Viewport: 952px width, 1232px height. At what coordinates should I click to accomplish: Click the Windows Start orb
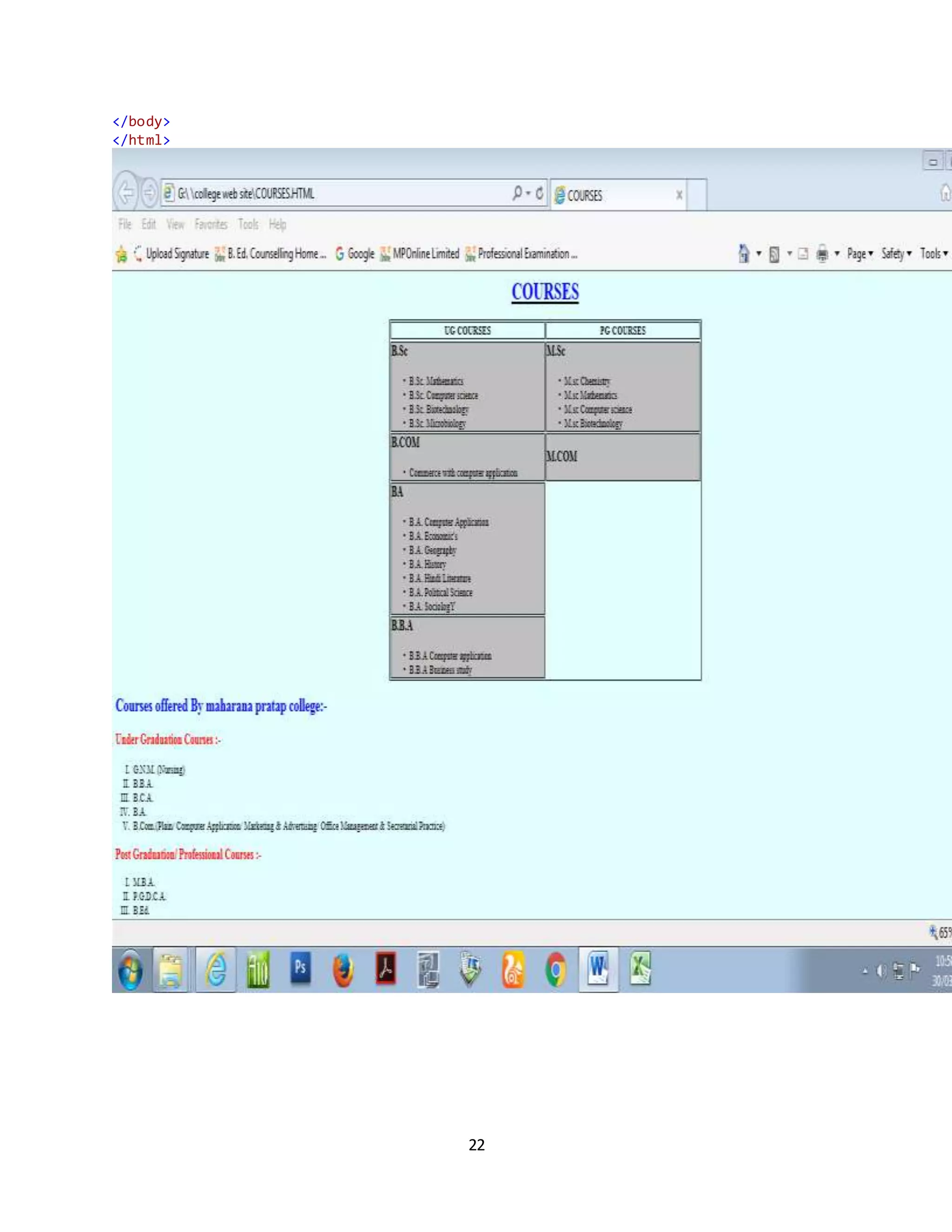coord(131,970)
